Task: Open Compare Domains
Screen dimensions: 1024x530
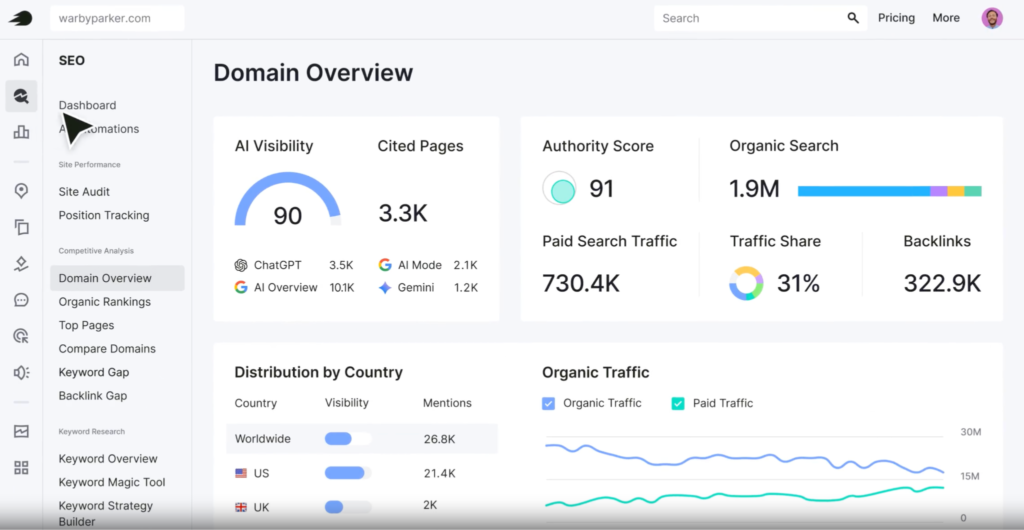Action: [107, 349]
